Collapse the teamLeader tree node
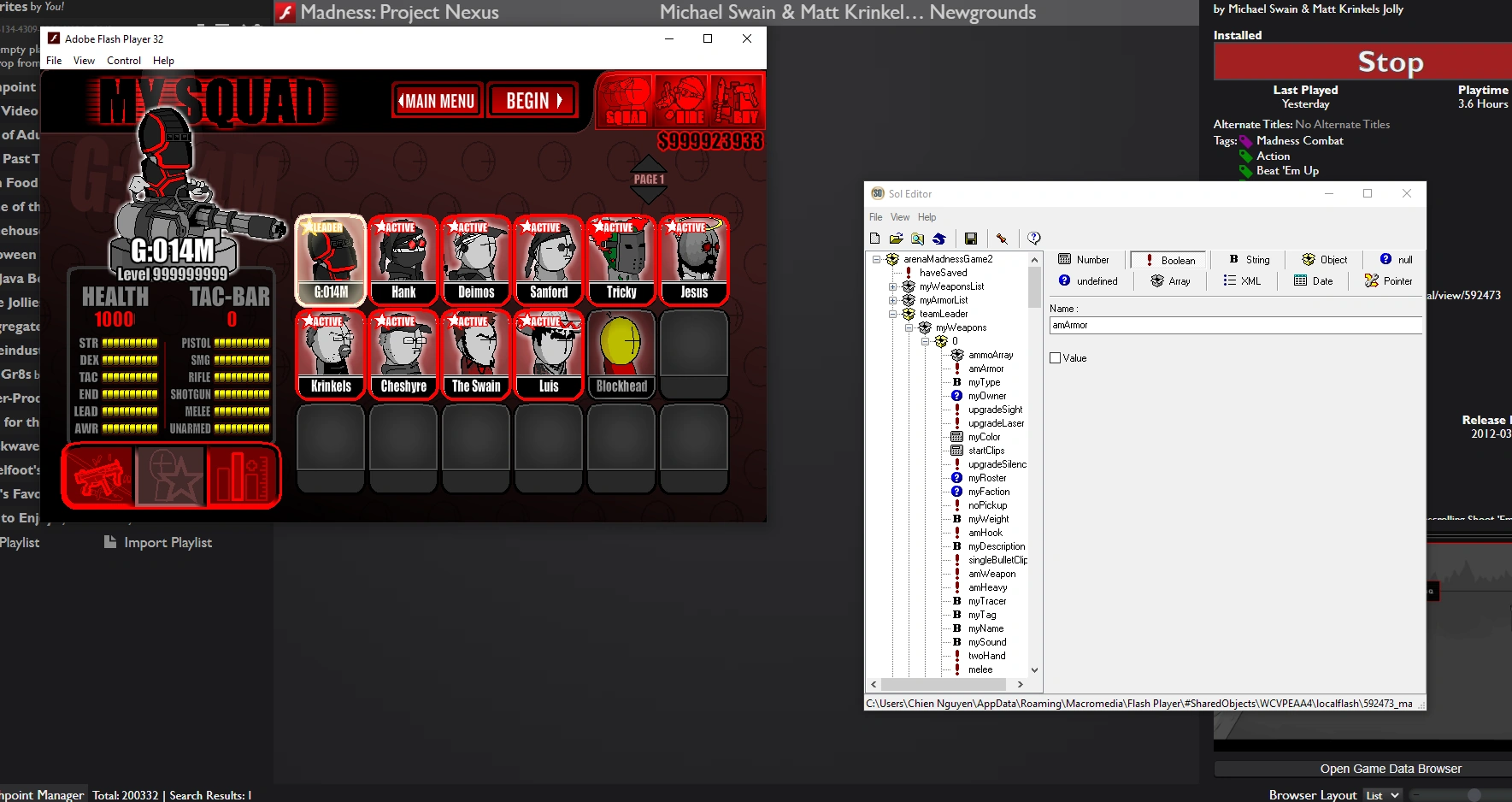The image size is (1512, 802). (x=892, y=314)
